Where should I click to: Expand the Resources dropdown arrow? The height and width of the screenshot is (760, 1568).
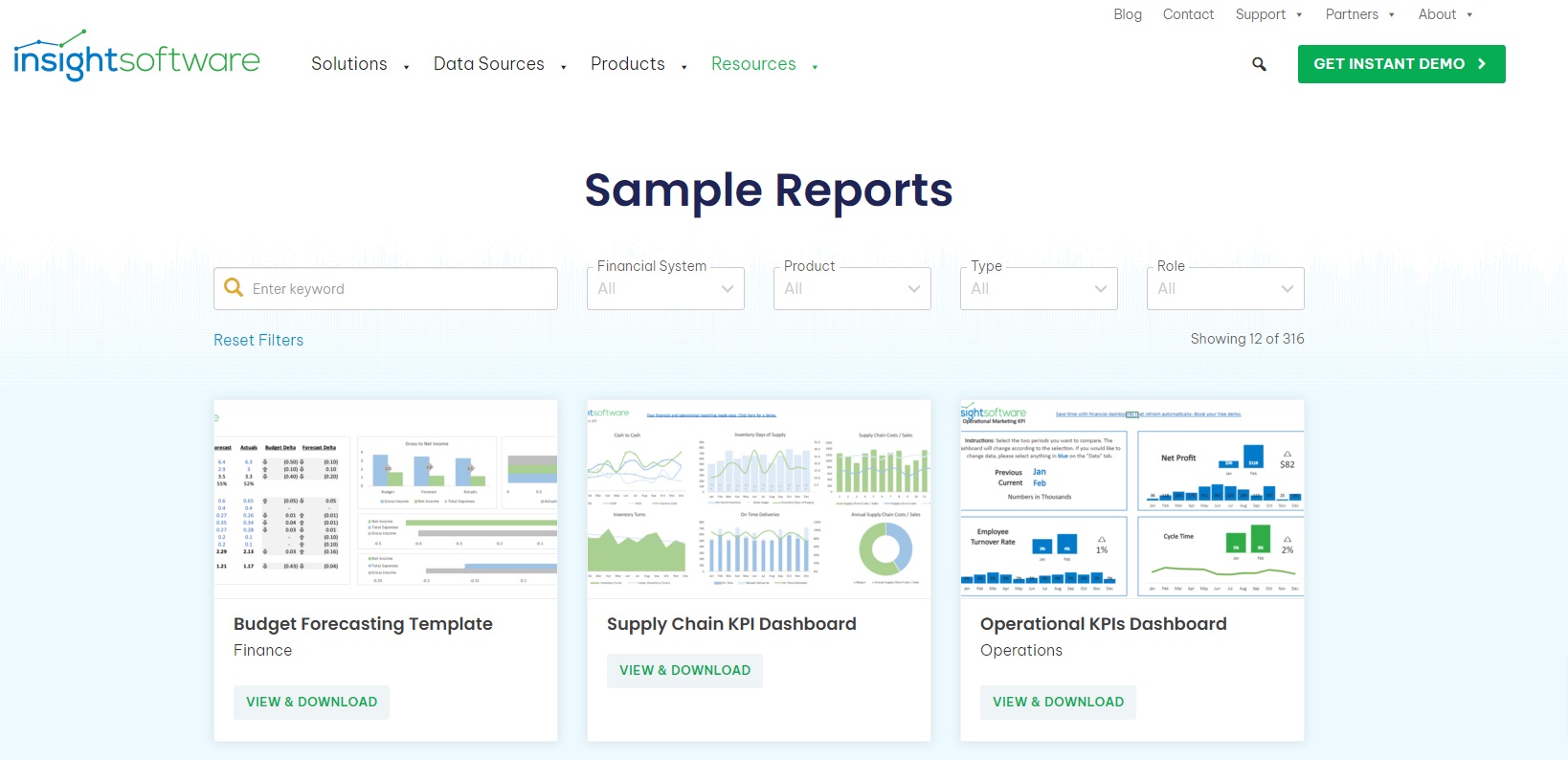(x=815, y=67)
